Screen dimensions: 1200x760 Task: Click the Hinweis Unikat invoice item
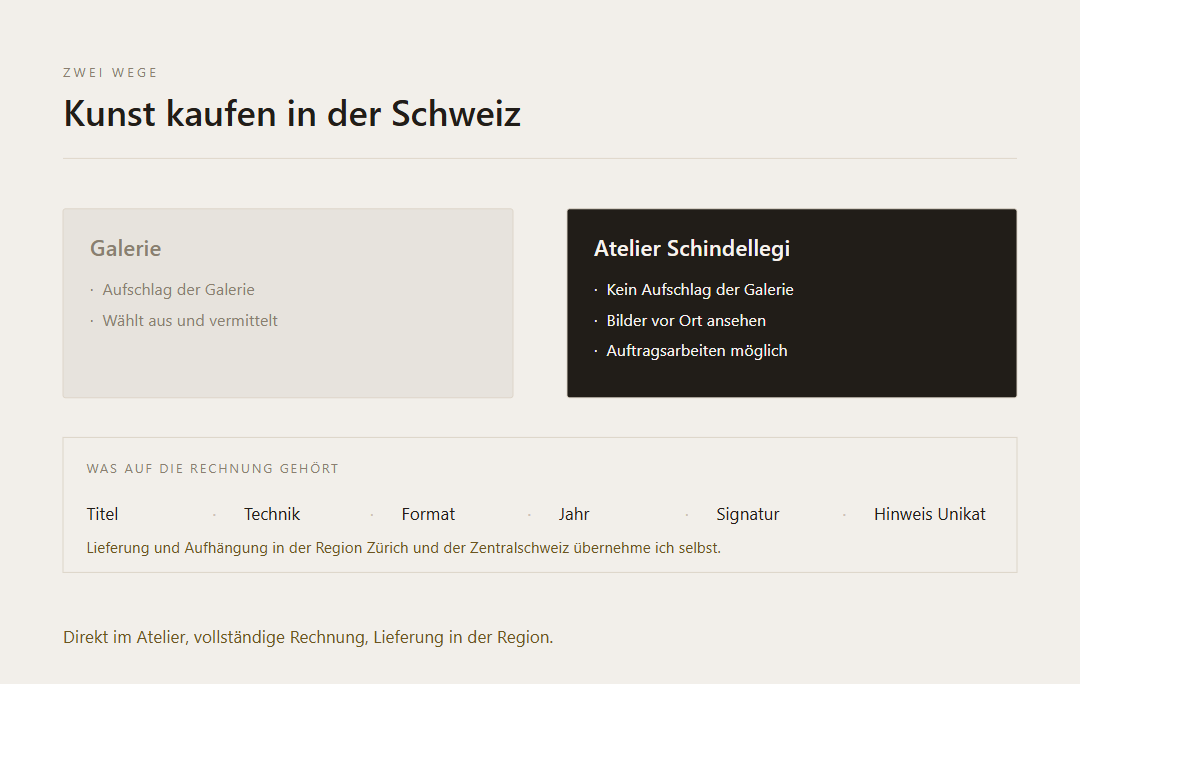point(930,514)
